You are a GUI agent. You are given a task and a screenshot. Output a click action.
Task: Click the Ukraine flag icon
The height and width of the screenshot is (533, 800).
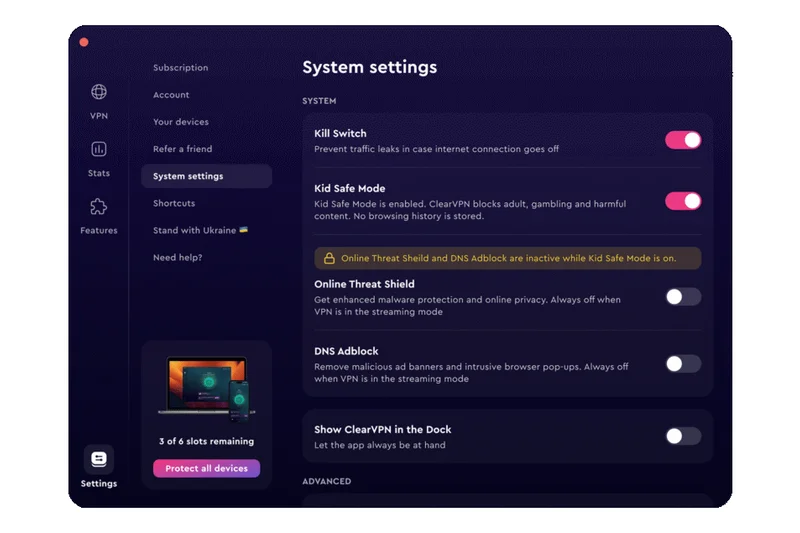click(x=243, y=230)
